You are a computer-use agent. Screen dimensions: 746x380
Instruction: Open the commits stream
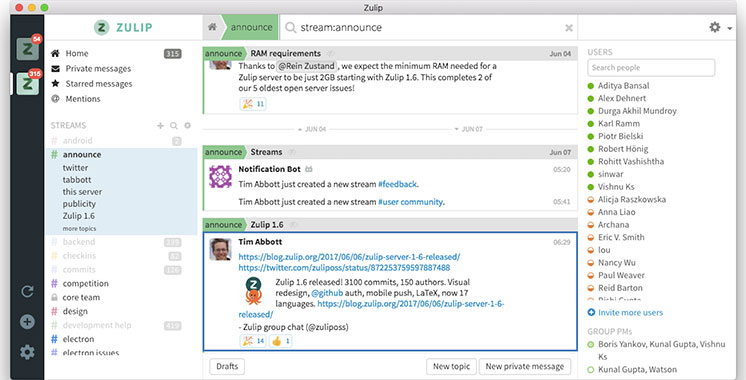79,269
